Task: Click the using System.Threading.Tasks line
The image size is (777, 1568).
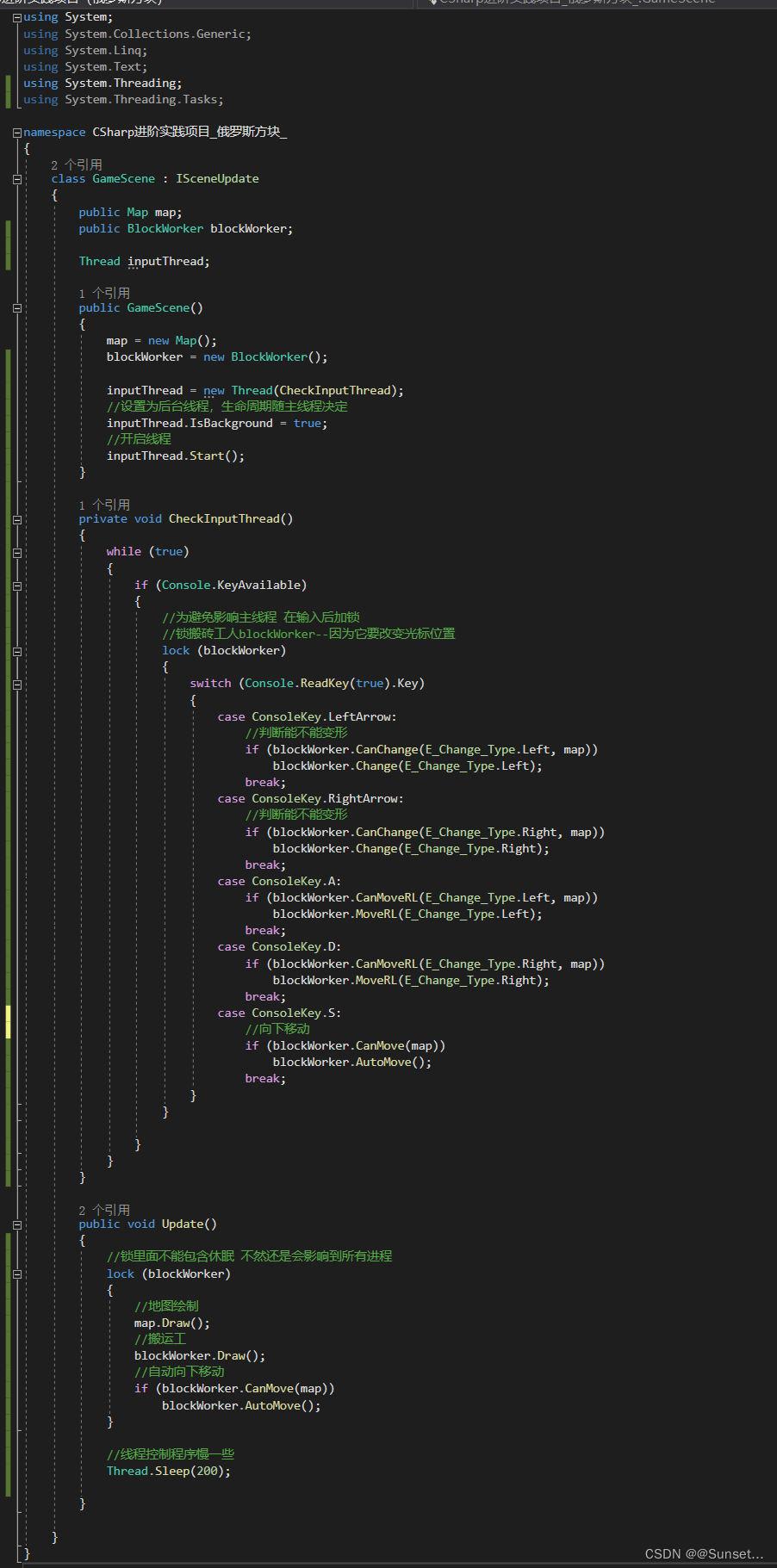Action: 123,99
